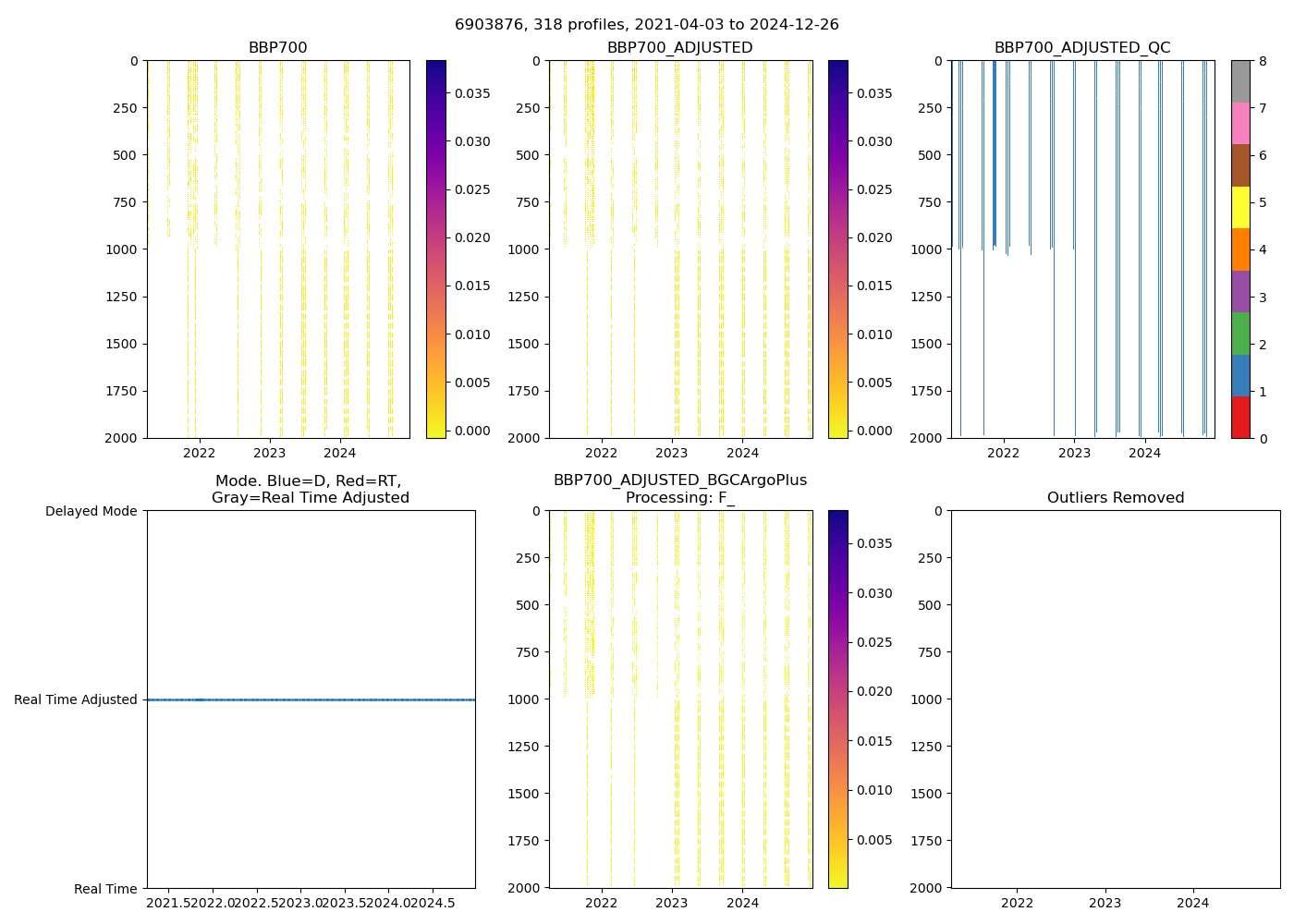Select the gray top segment of the QC colorbar
The width and height of the screenshot is (1294, 924).
point(1240,81)
